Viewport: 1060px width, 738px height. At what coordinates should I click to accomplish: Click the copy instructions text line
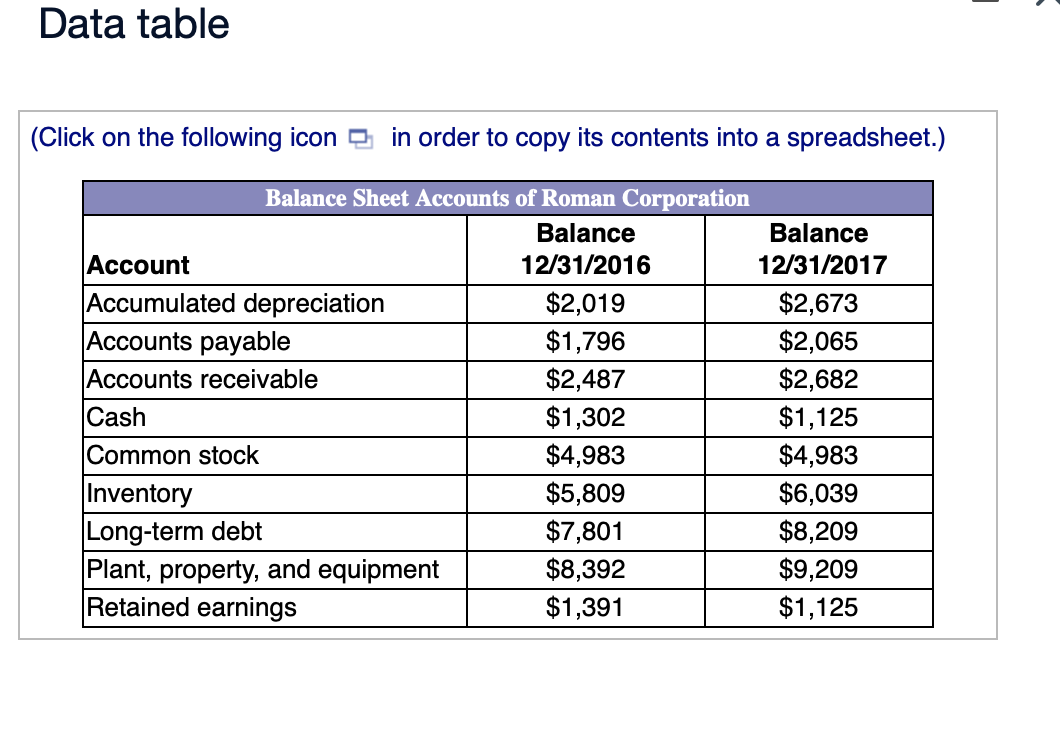pos(488,138)
